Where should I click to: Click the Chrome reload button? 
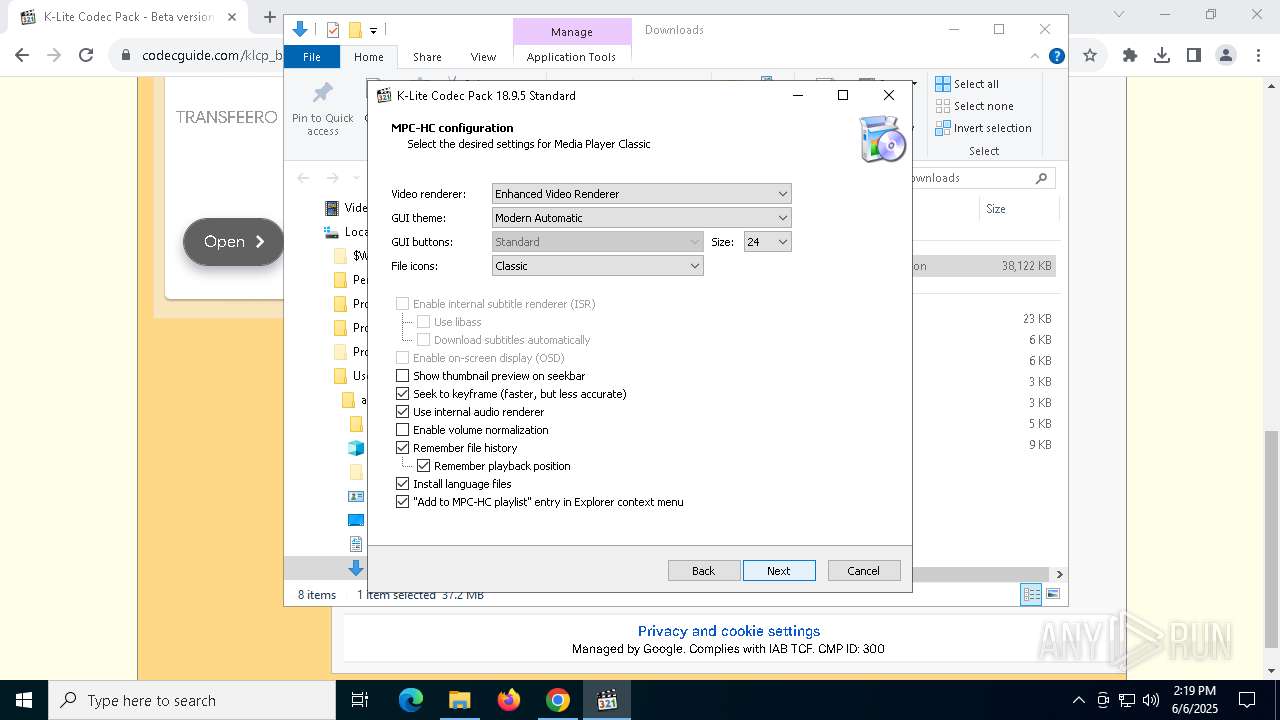click(x=86, y=56)
